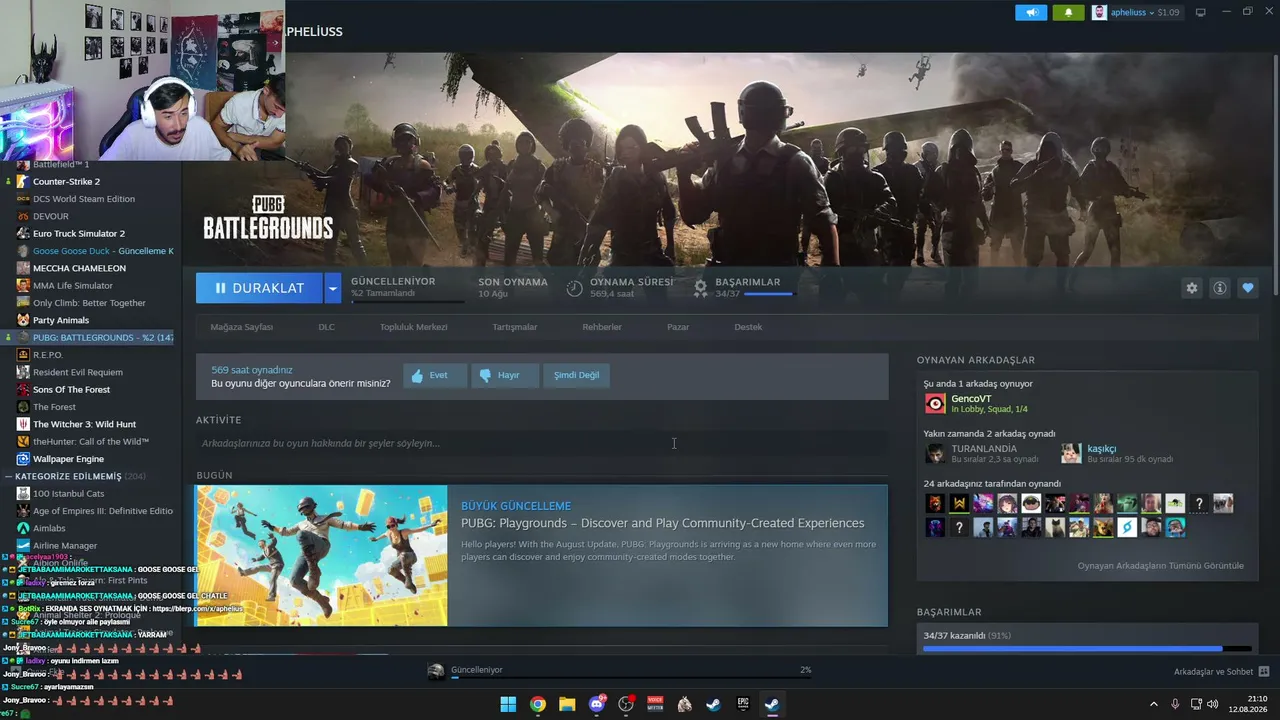Open the Mağaza Sayfası tab
The height and width of the screenshot is (720, 1280).
tap(241, 327)
